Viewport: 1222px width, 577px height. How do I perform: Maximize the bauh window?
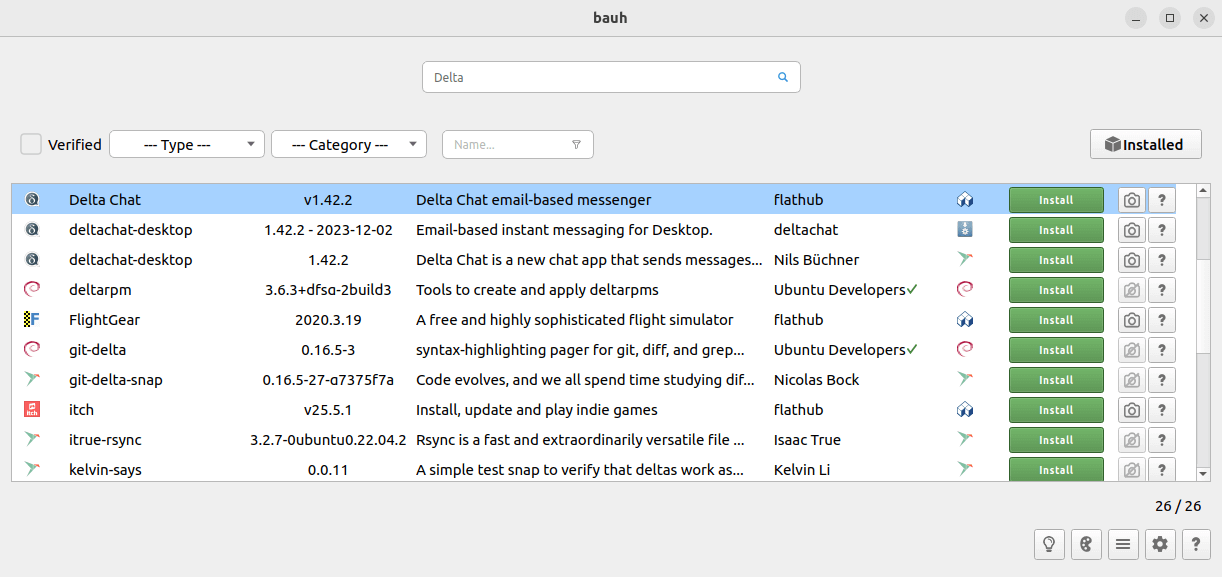coord(1170,18)
